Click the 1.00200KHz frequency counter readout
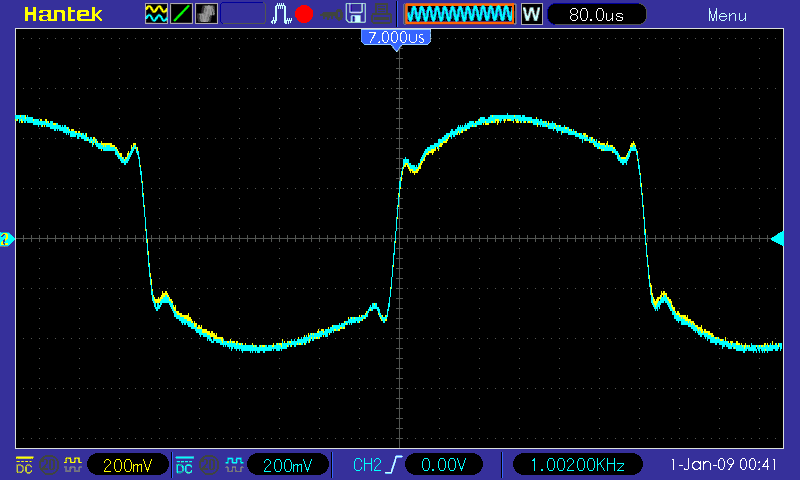 click(578, 465)
